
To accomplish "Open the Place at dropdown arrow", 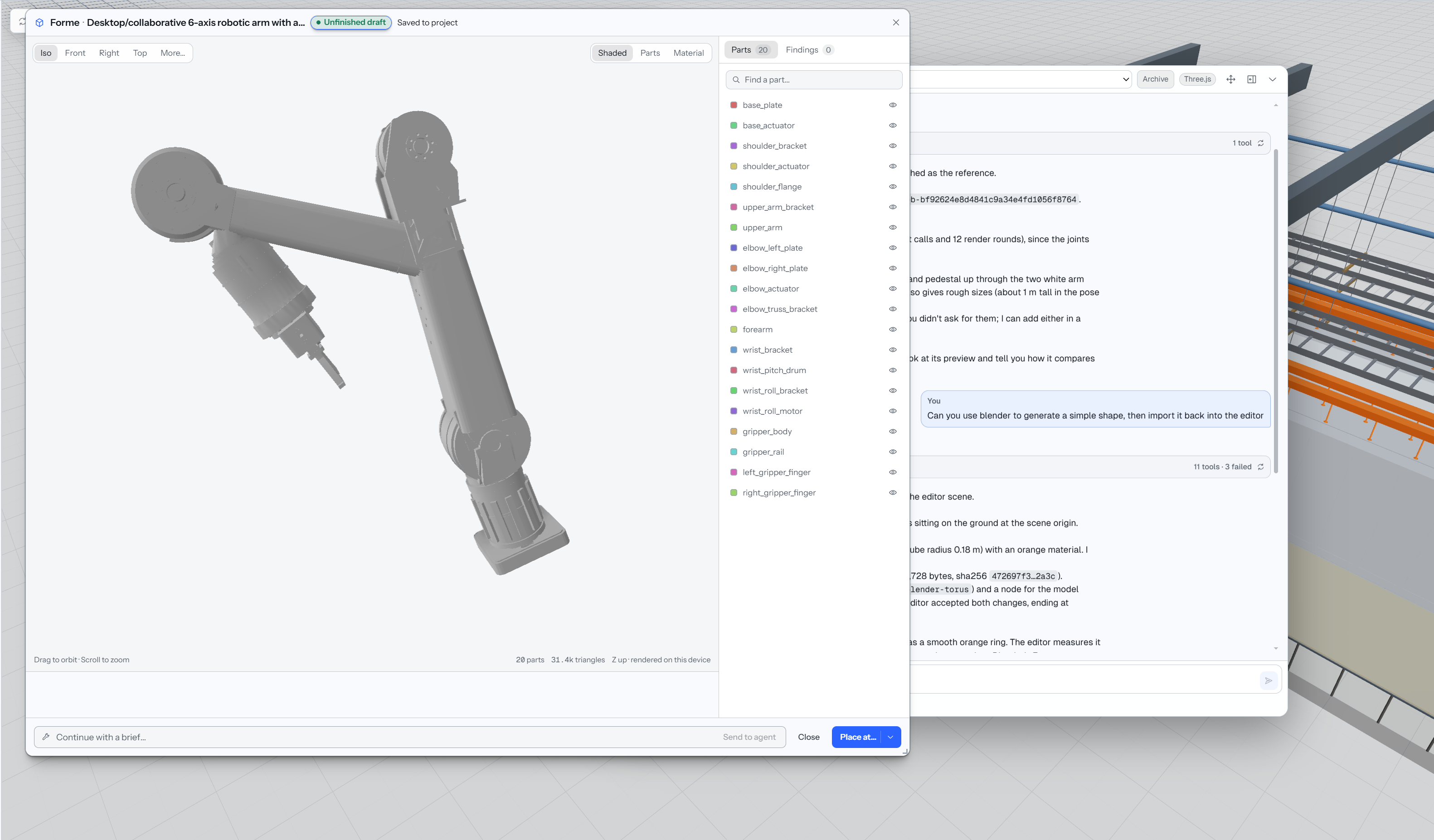I will pos(890,737).
